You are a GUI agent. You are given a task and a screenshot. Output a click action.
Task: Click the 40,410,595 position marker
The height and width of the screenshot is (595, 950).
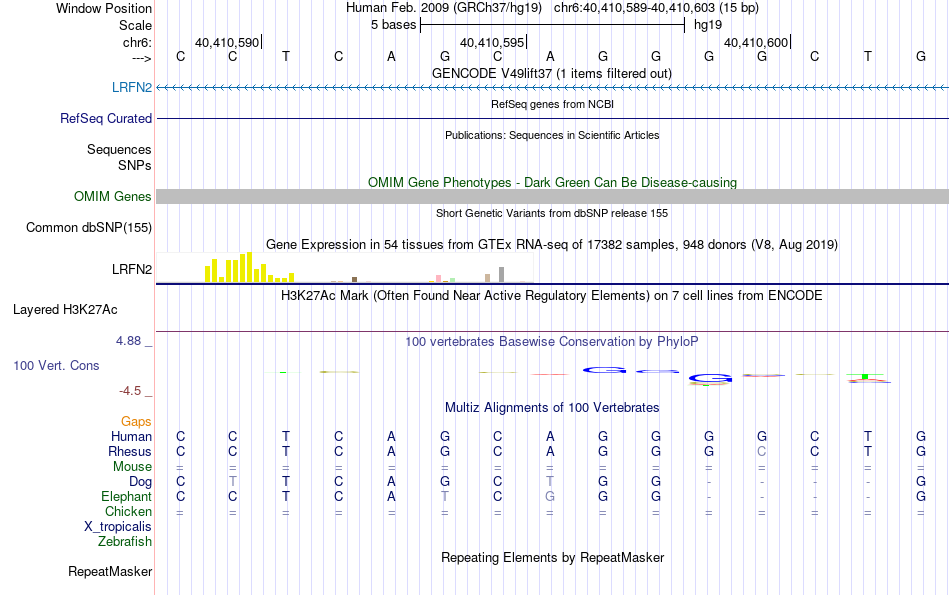(492, 42)
